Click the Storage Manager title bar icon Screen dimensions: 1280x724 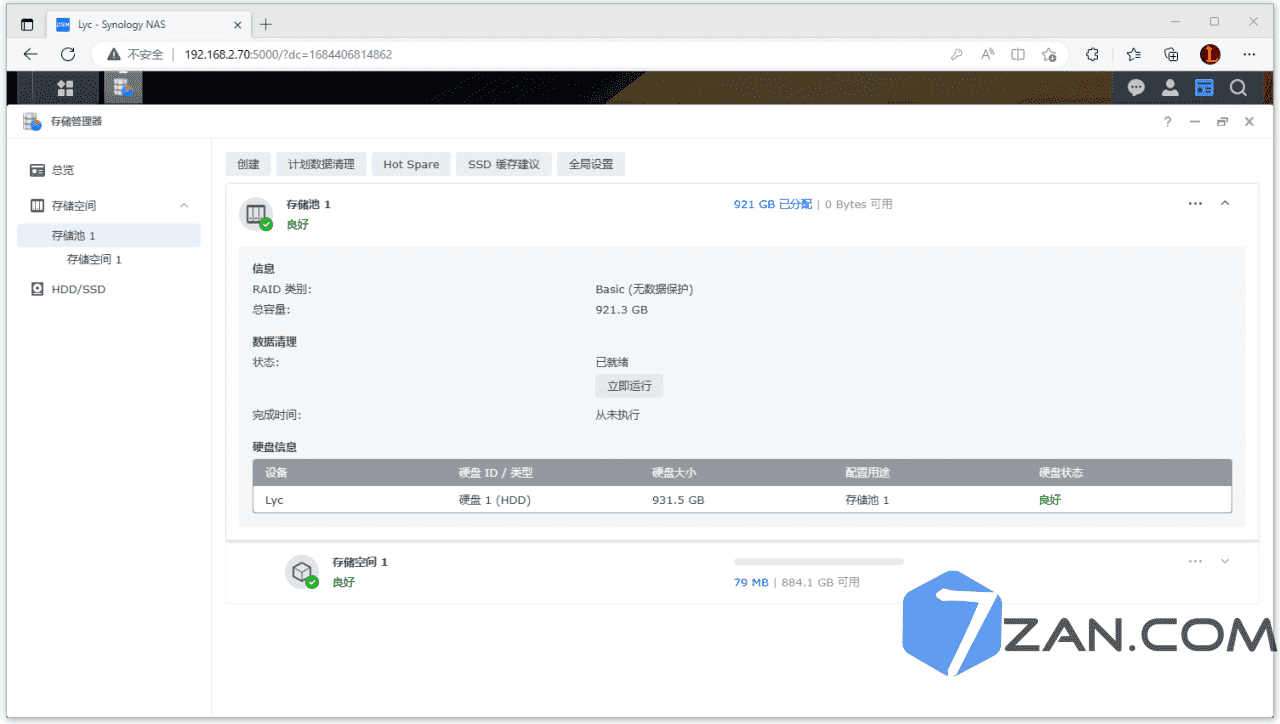[x=32, y=121]
